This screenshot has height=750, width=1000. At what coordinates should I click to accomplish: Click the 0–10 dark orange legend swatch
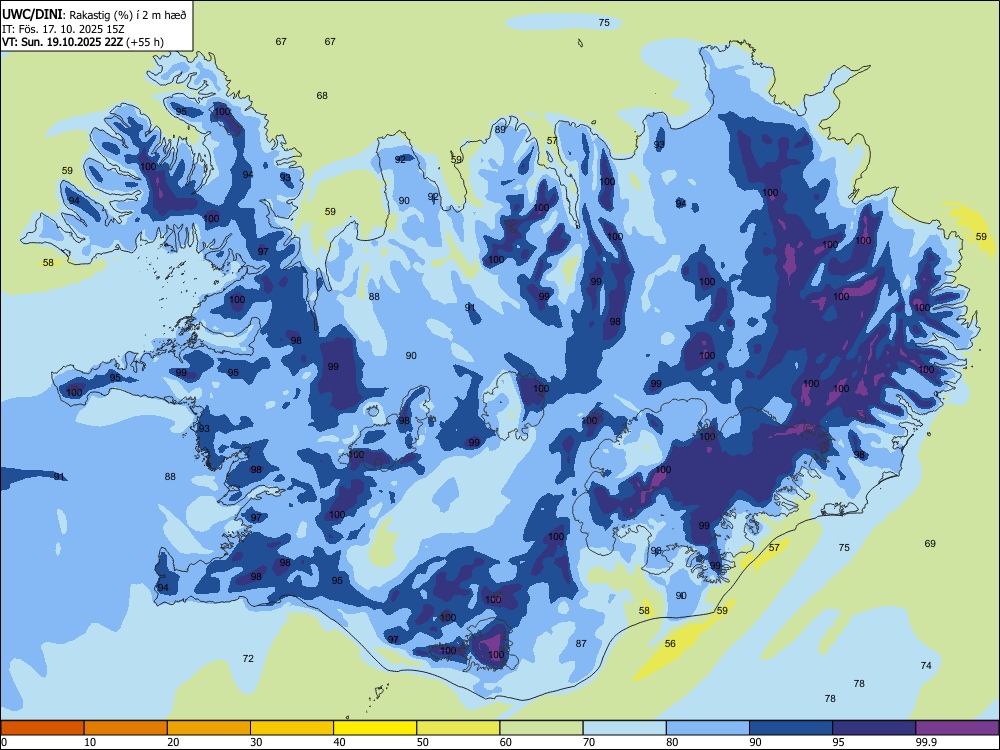pos(43,728)
